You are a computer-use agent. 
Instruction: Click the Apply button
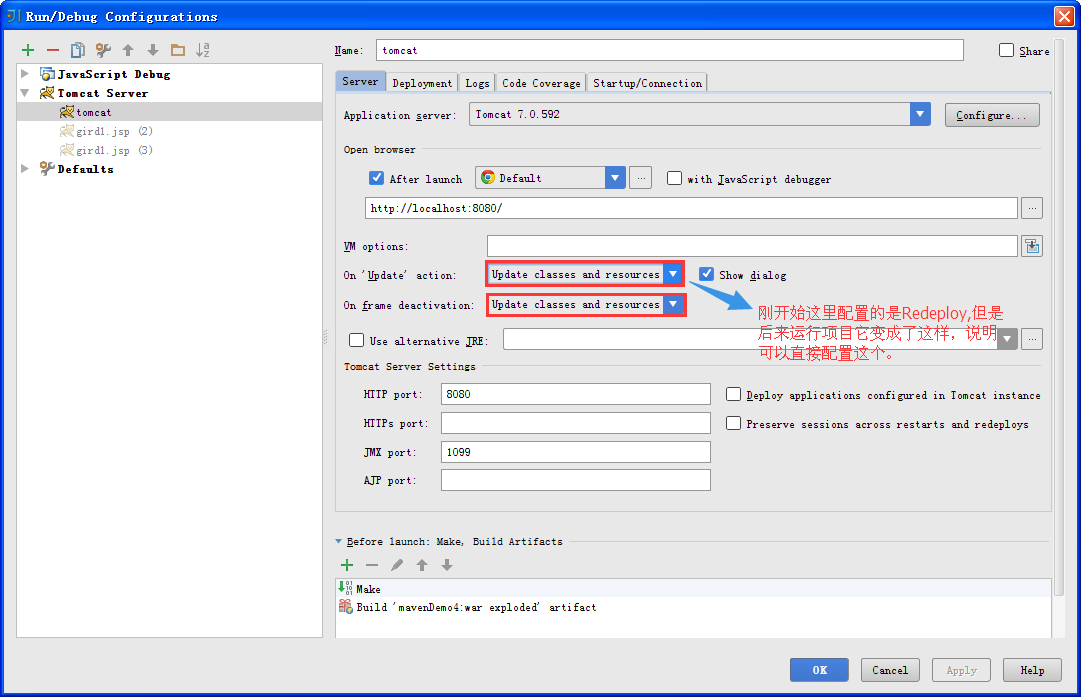click(961, 669)
